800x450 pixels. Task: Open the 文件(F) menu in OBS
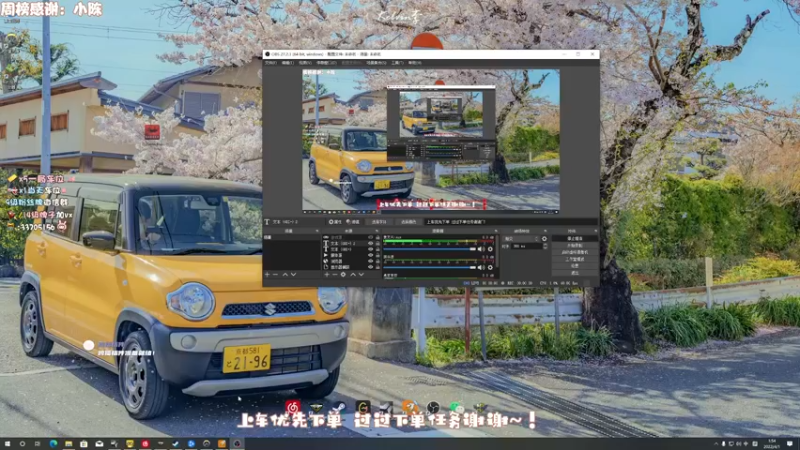271,63
